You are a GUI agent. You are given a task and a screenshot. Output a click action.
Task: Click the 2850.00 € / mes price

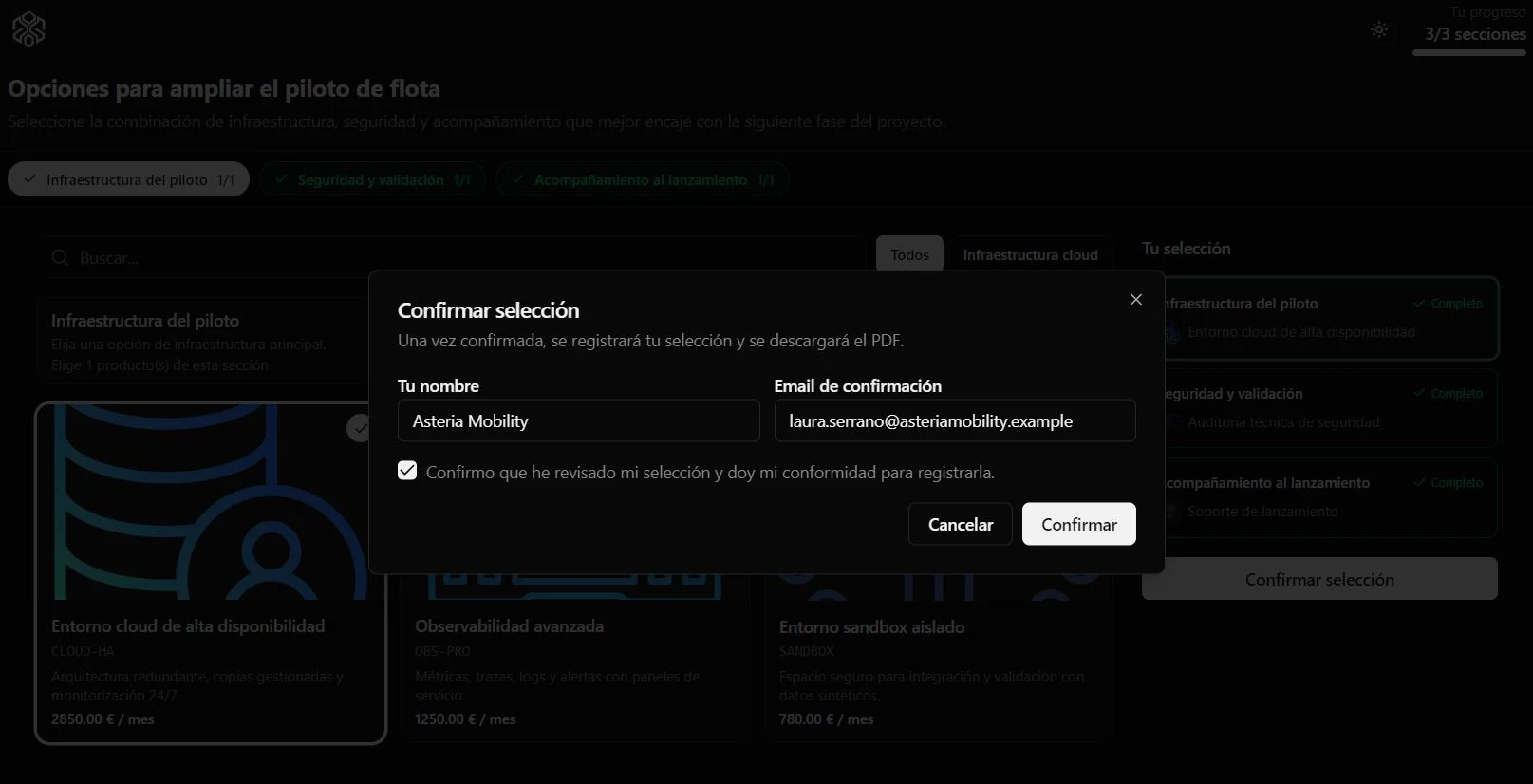103,719
